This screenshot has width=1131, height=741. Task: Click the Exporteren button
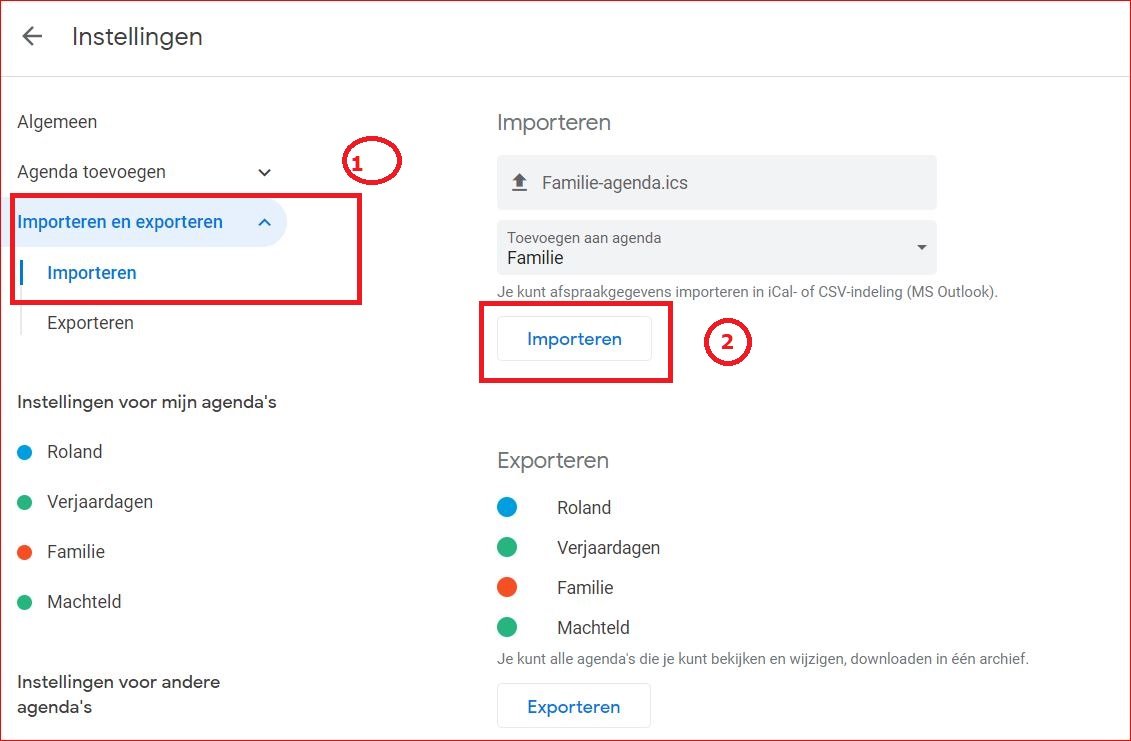573,706
